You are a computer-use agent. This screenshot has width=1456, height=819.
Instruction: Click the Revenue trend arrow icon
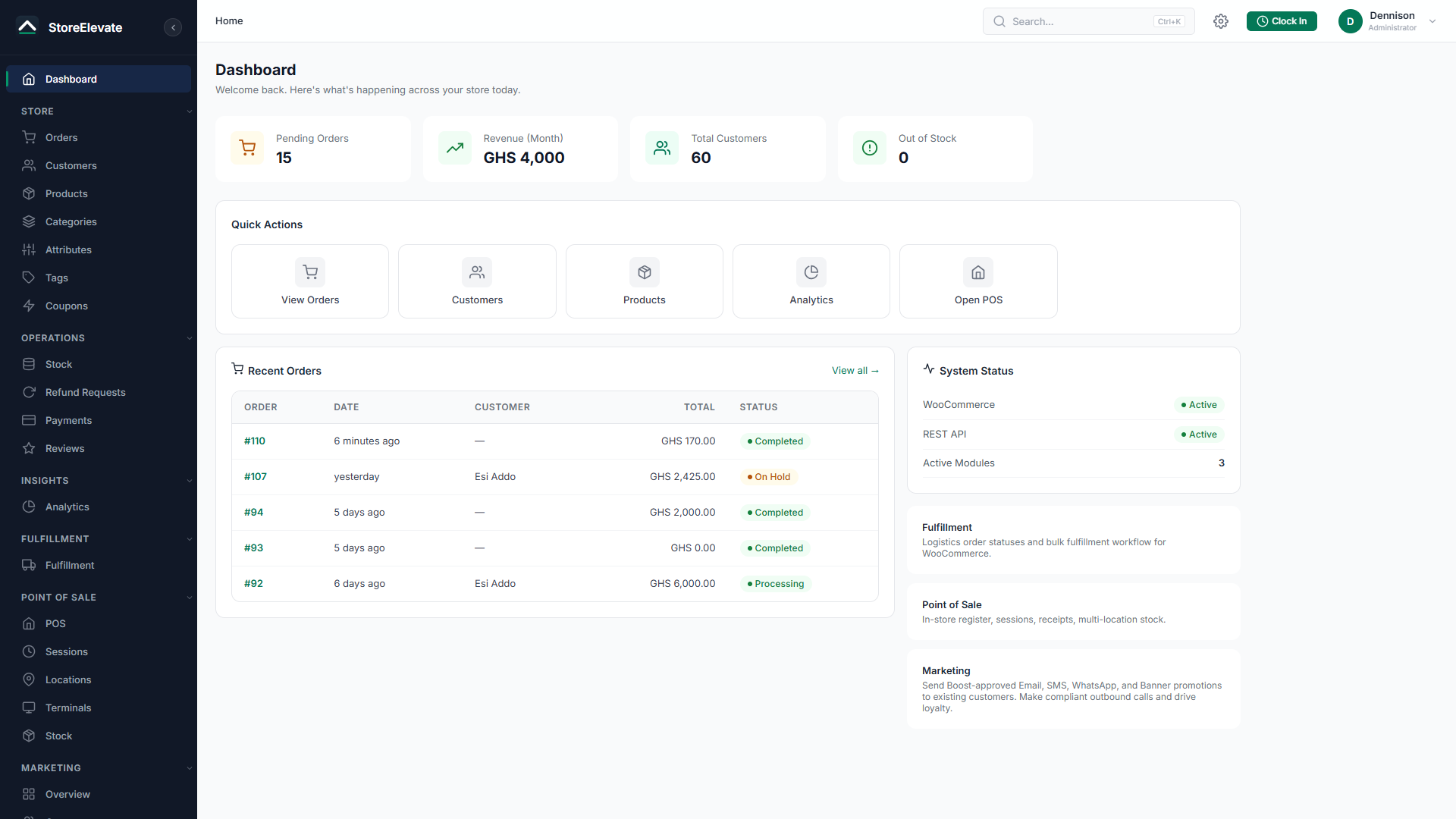455,148
